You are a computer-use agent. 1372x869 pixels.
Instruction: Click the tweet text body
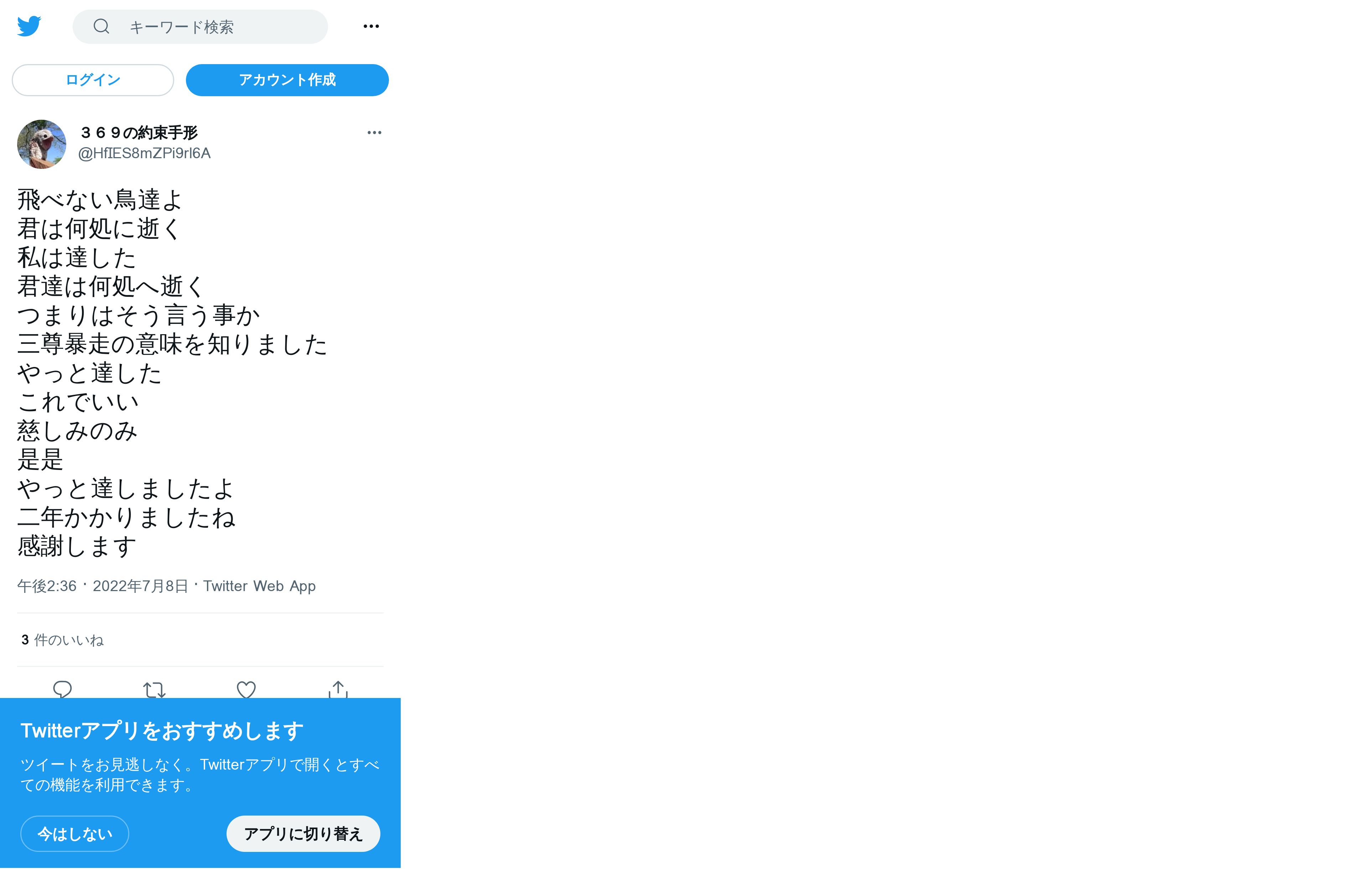pyautogui.click(x=172, y=373)
